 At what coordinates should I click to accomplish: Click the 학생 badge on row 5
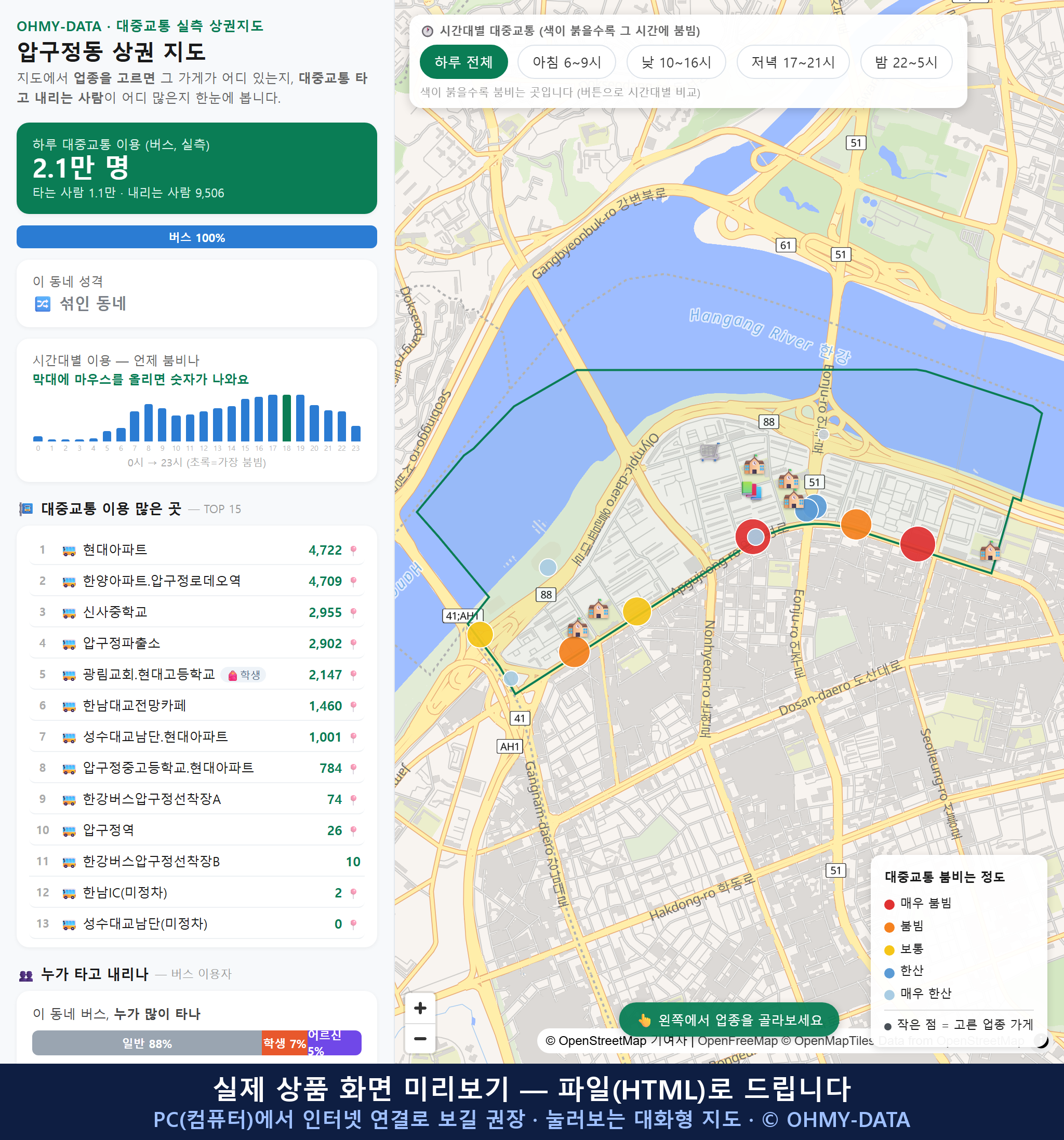[244, 675]
